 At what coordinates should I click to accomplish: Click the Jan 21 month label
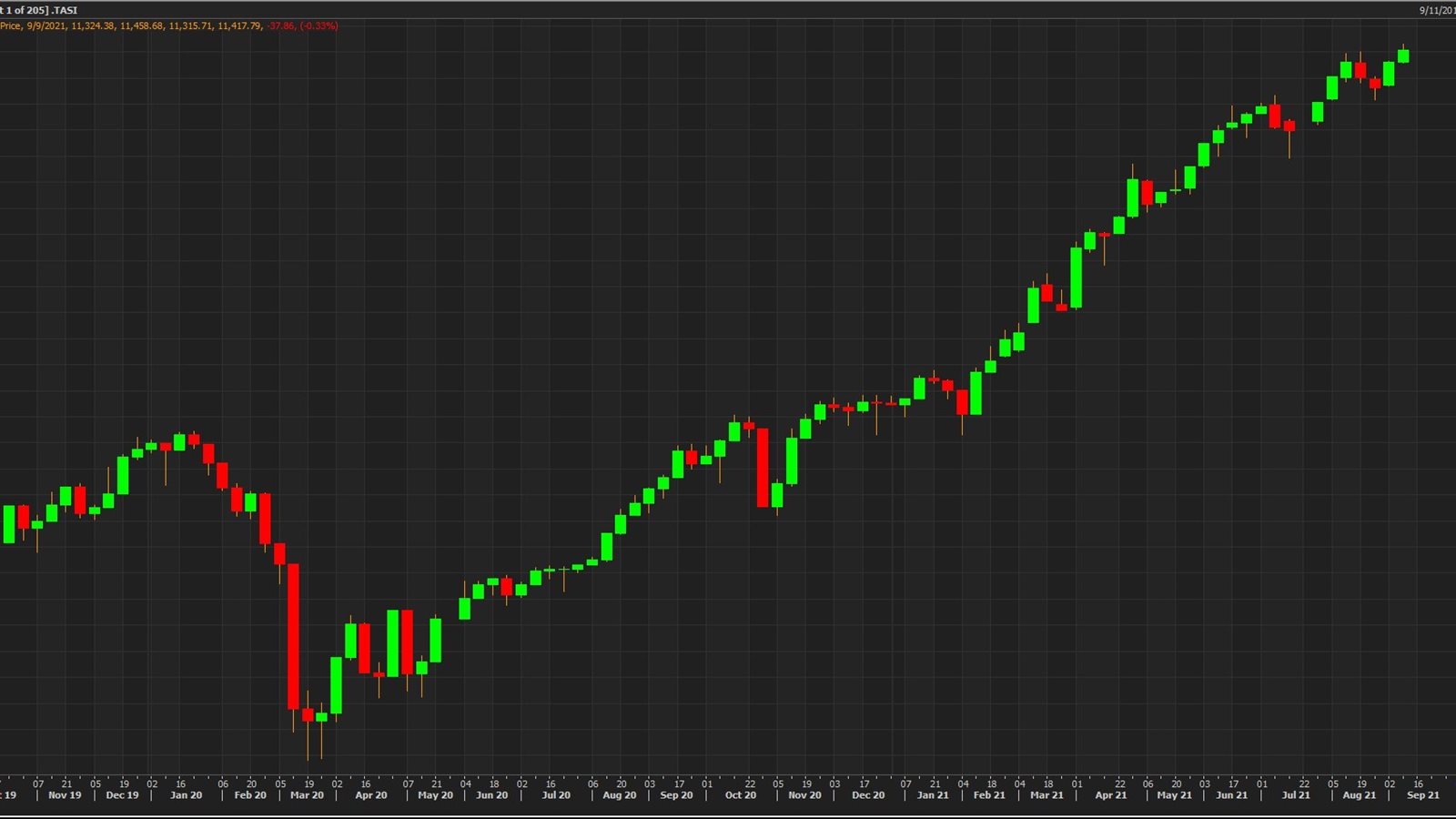click(933, 795)
